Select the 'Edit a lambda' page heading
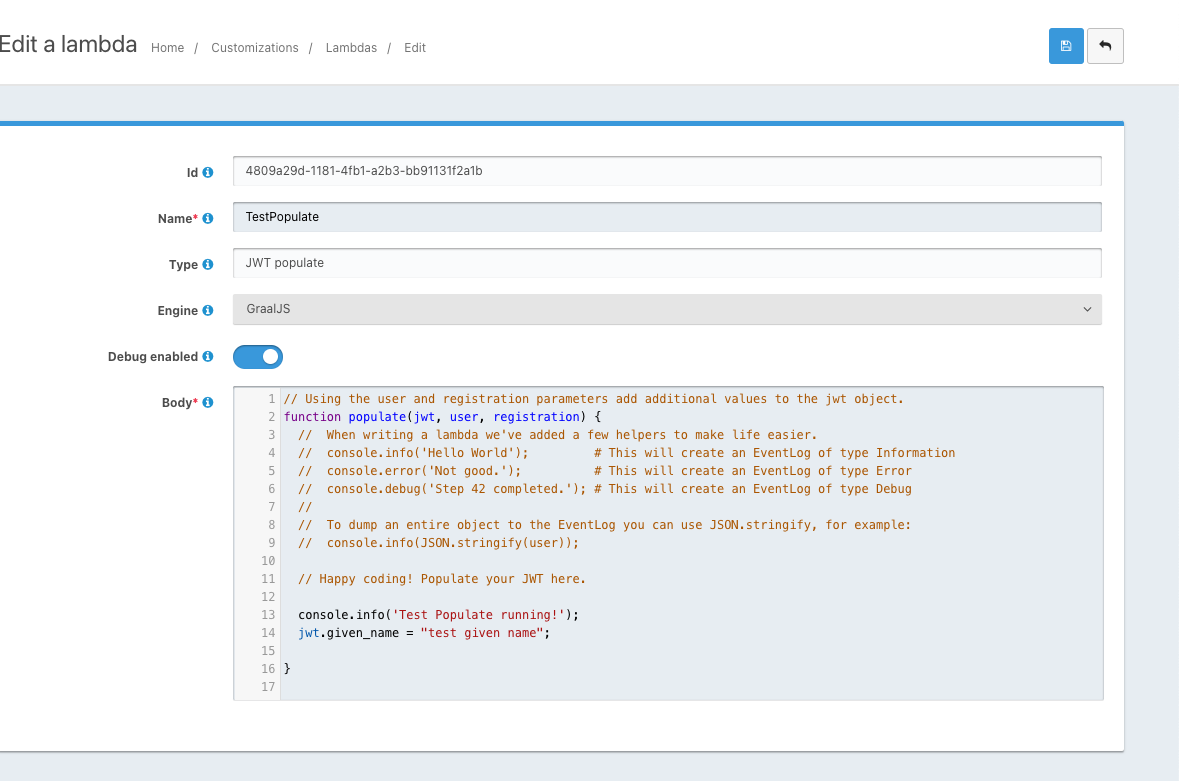Image resolution: width=1179 pixels, height=781 pixels. [68, 44]
